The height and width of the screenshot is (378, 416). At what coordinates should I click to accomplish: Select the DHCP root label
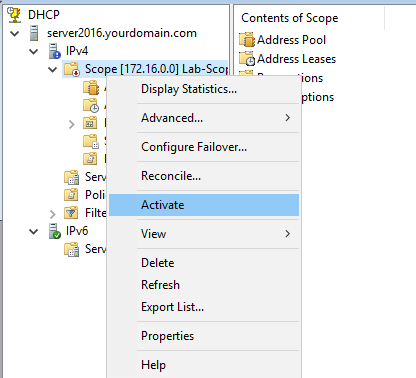(x=44, y=15)
